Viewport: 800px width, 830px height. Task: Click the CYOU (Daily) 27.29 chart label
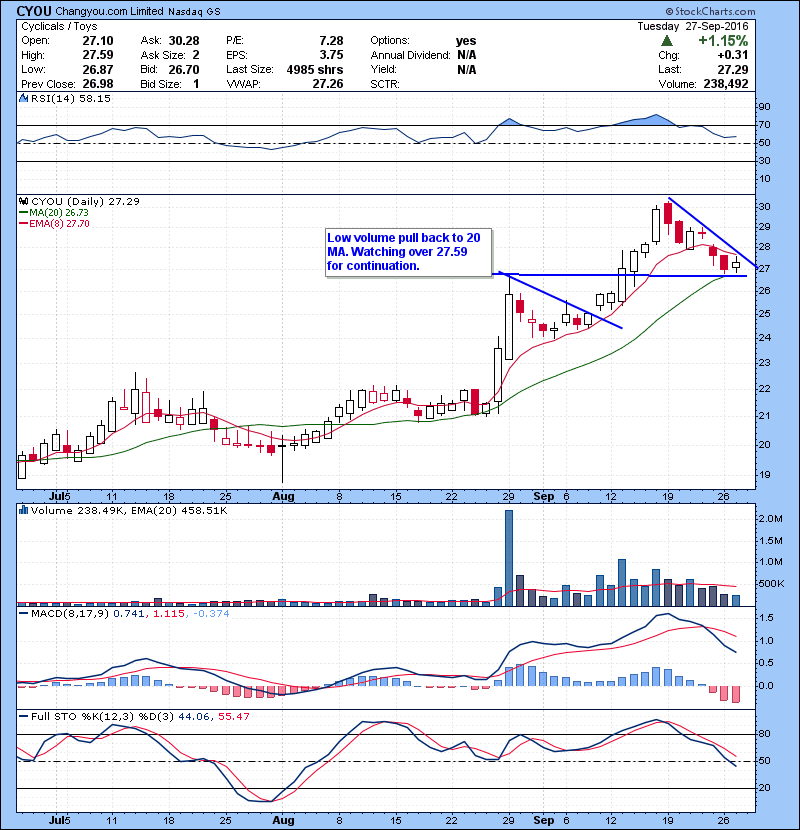coord(85,201)
